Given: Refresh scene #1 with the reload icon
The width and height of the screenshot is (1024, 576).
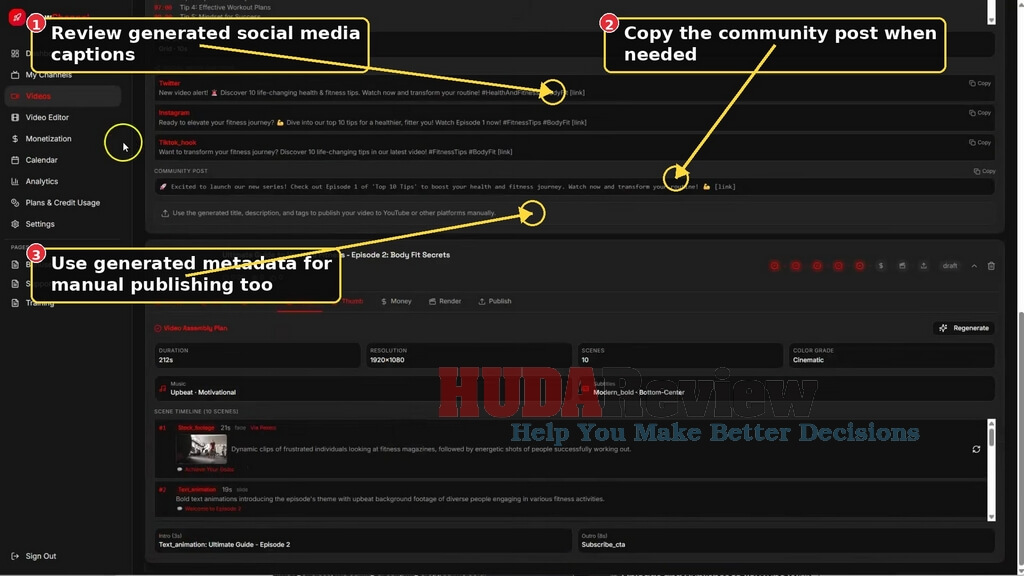Looking at the screenshot, I should pos(976,449).
